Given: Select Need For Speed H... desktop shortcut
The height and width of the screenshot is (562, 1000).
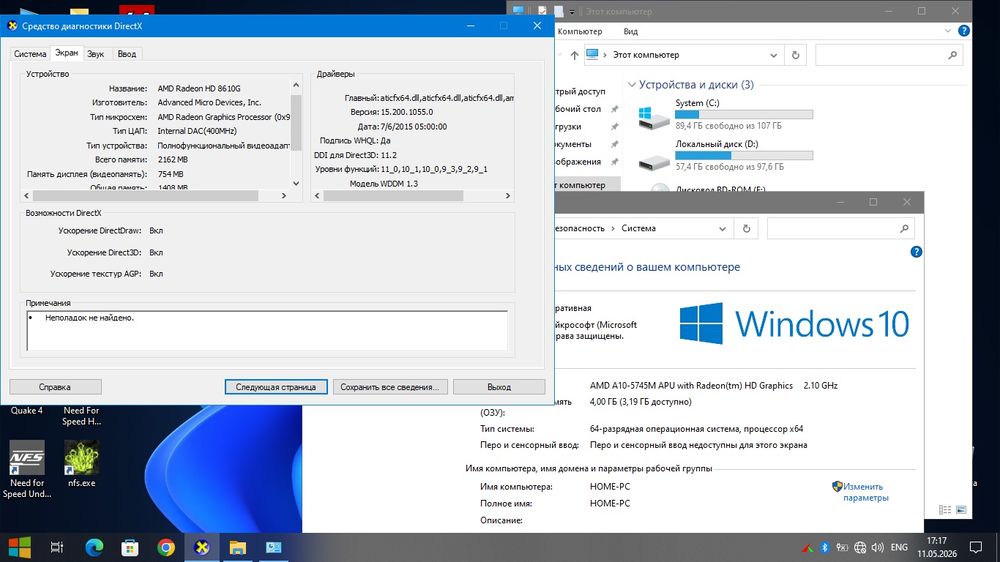Looking at the screenshot, I should [81, 416].
